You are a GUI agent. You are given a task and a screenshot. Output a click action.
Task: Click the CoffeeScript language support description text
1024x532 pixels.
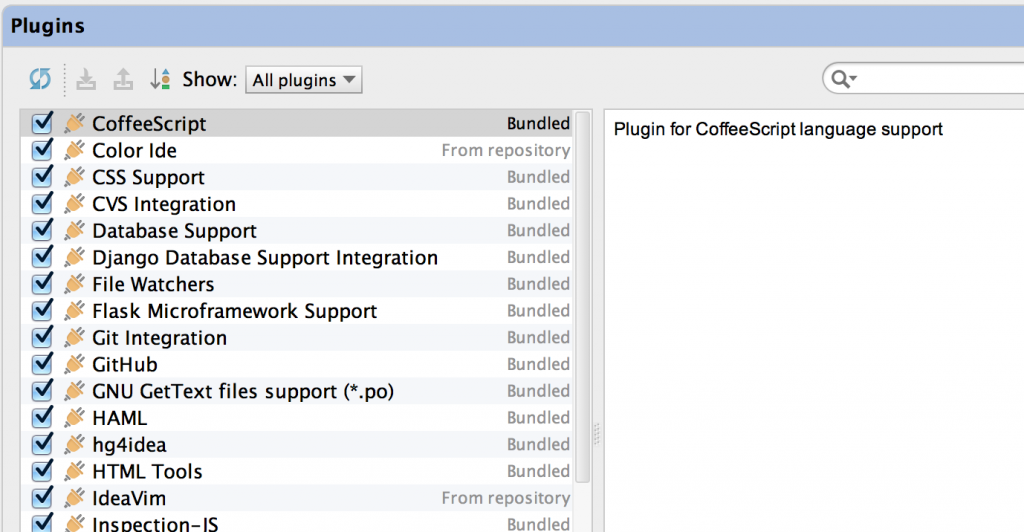778,129
